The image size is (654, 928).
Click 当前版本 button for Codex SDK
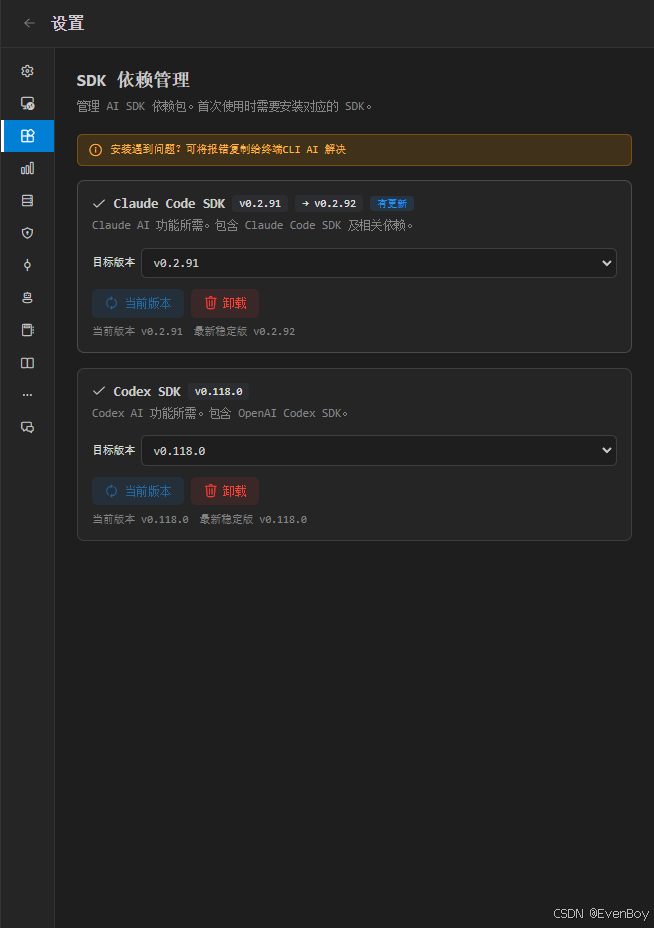tap(138, 491)
